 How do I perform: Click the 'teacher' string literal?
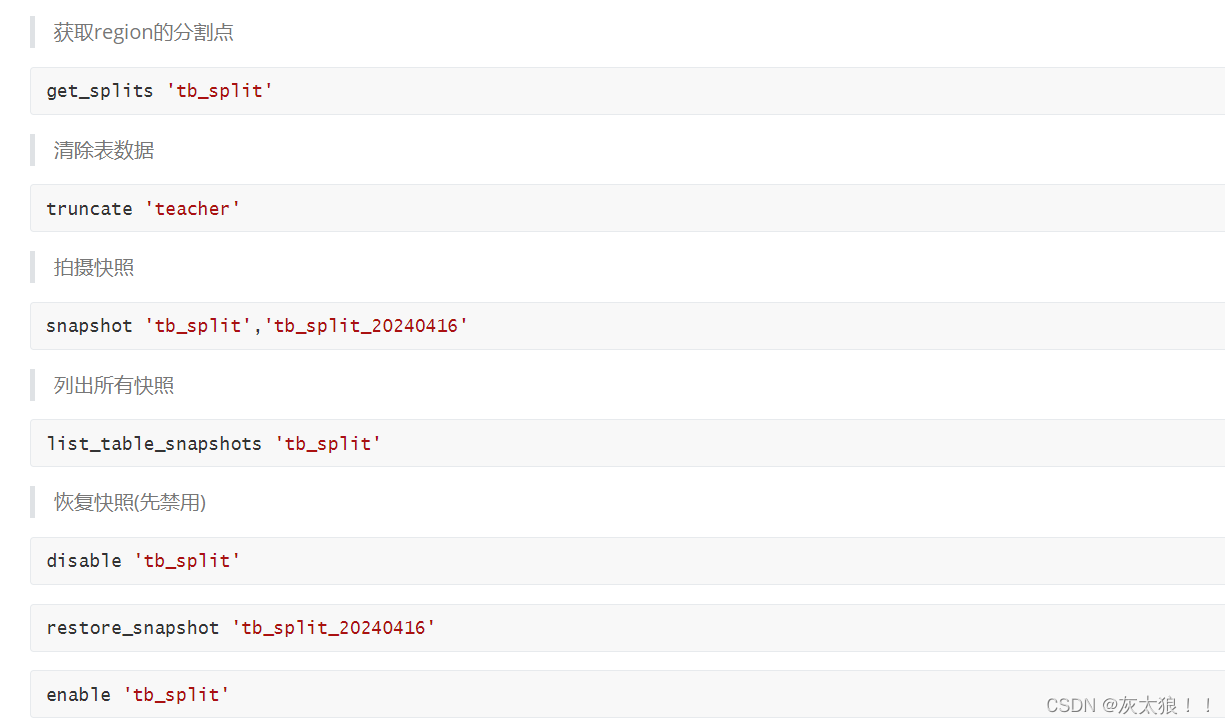[193, 208]
